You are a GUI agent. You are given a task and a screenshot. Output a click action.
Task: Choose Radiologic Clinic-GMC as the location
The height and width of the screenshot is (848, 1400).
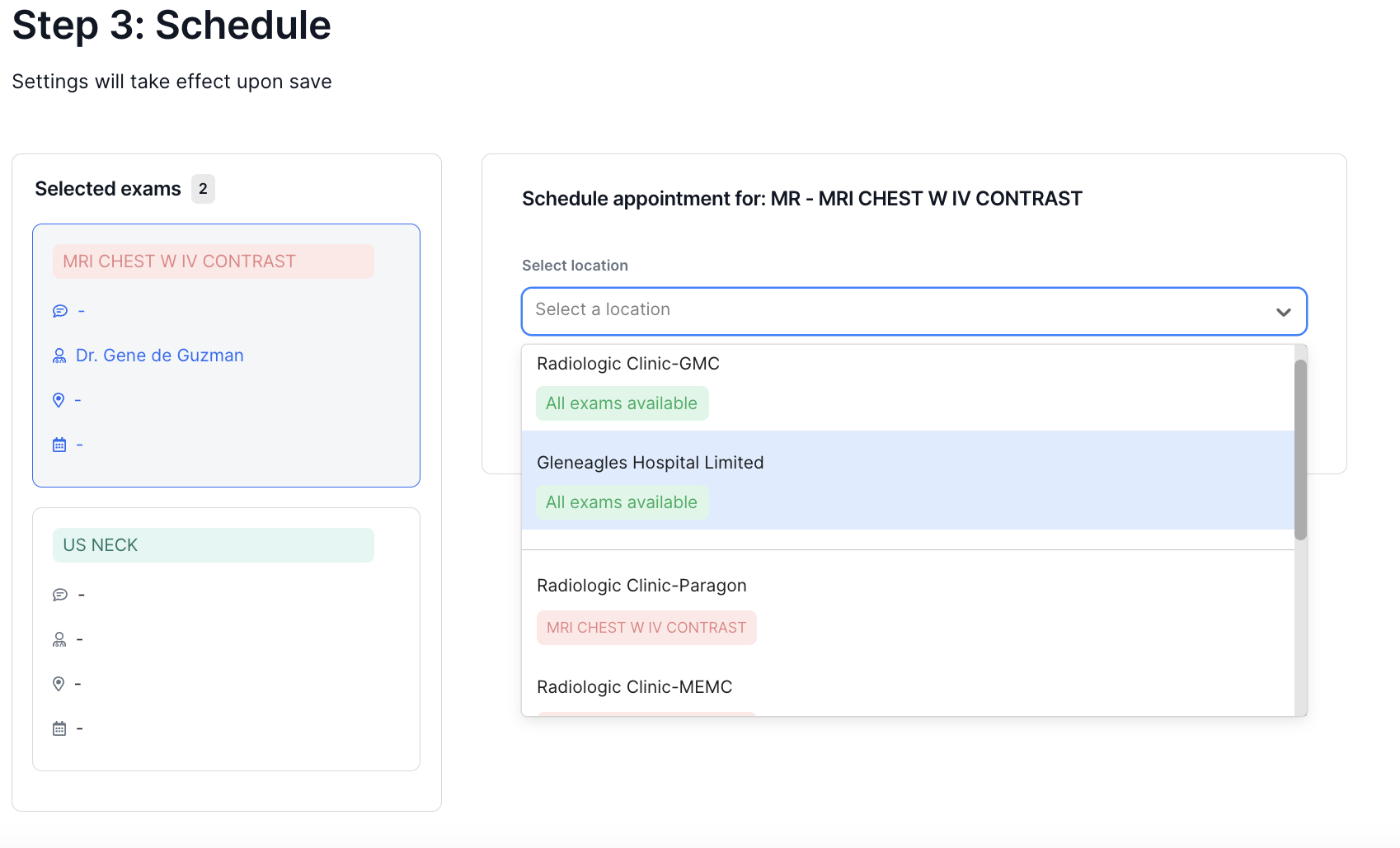click(627, 363)
